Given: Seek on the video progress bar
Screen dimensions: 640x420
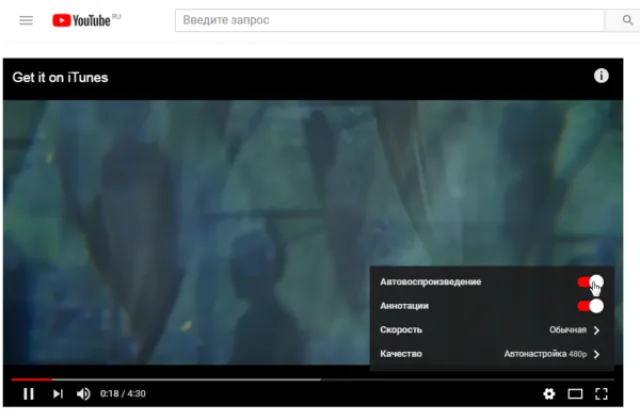Looking at the screenshot, I should (313, 380).
